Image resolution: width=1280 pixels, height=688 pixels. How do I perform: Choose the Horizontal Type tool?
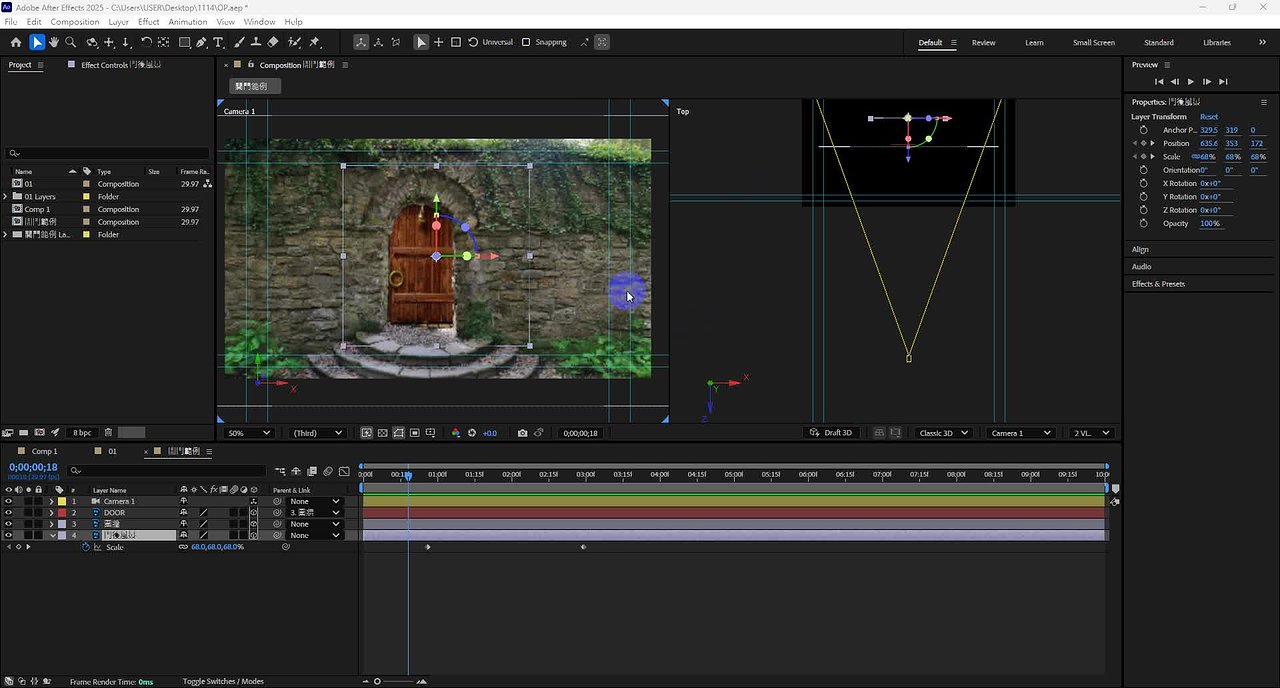click(219, 42)
